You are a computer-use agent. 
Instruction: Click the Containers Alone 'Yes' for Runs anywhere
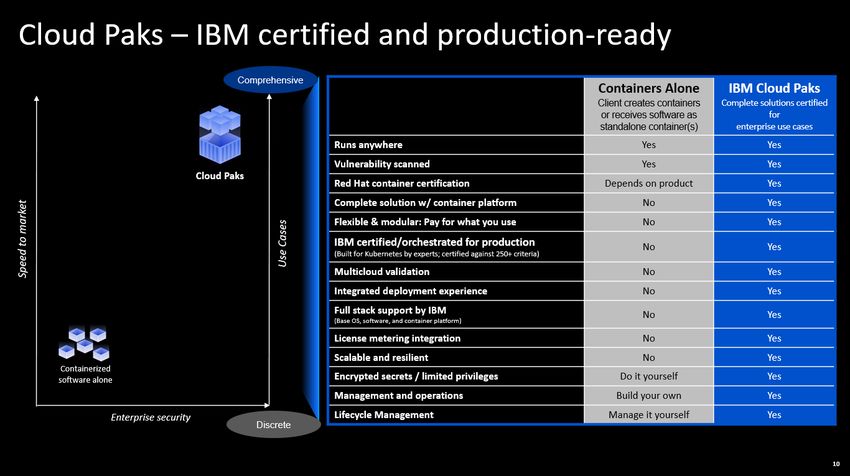648,145
